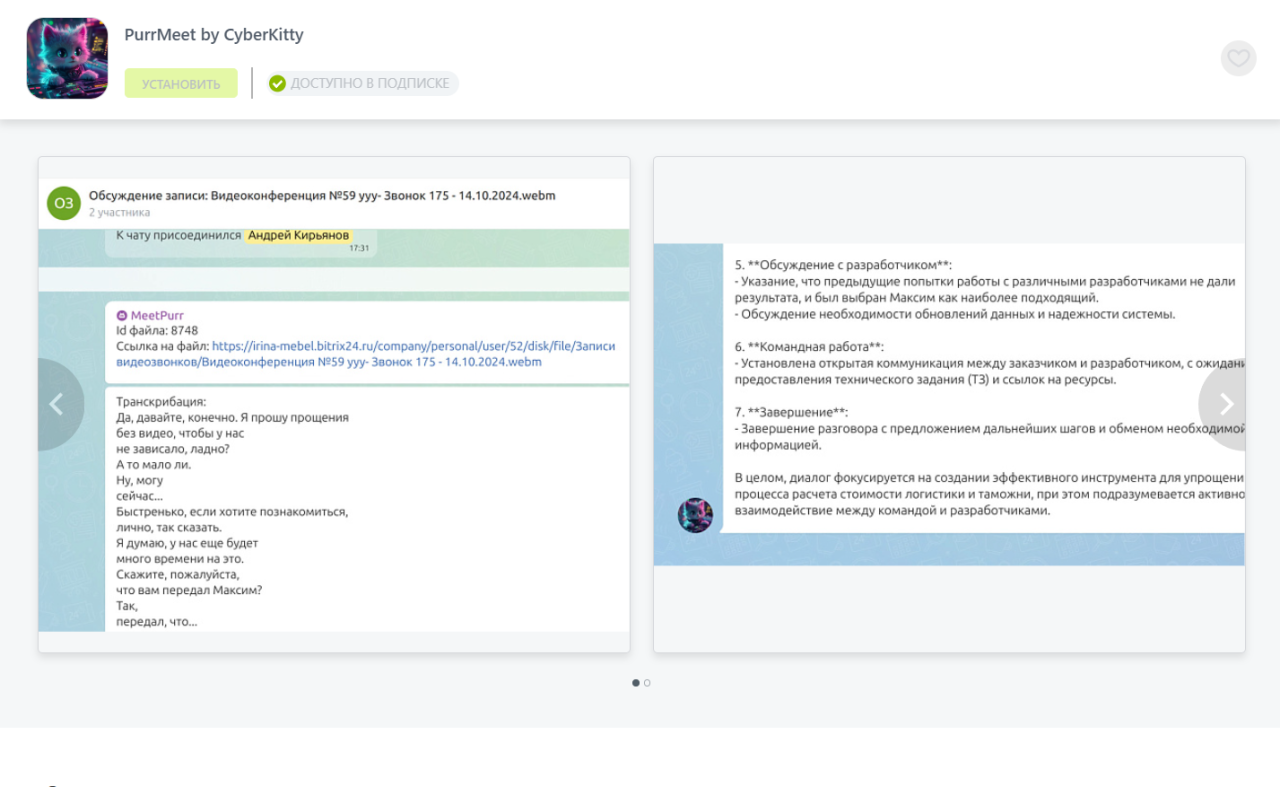
Task: Select the first carousel page dot
Action: [x=636, y=683]
